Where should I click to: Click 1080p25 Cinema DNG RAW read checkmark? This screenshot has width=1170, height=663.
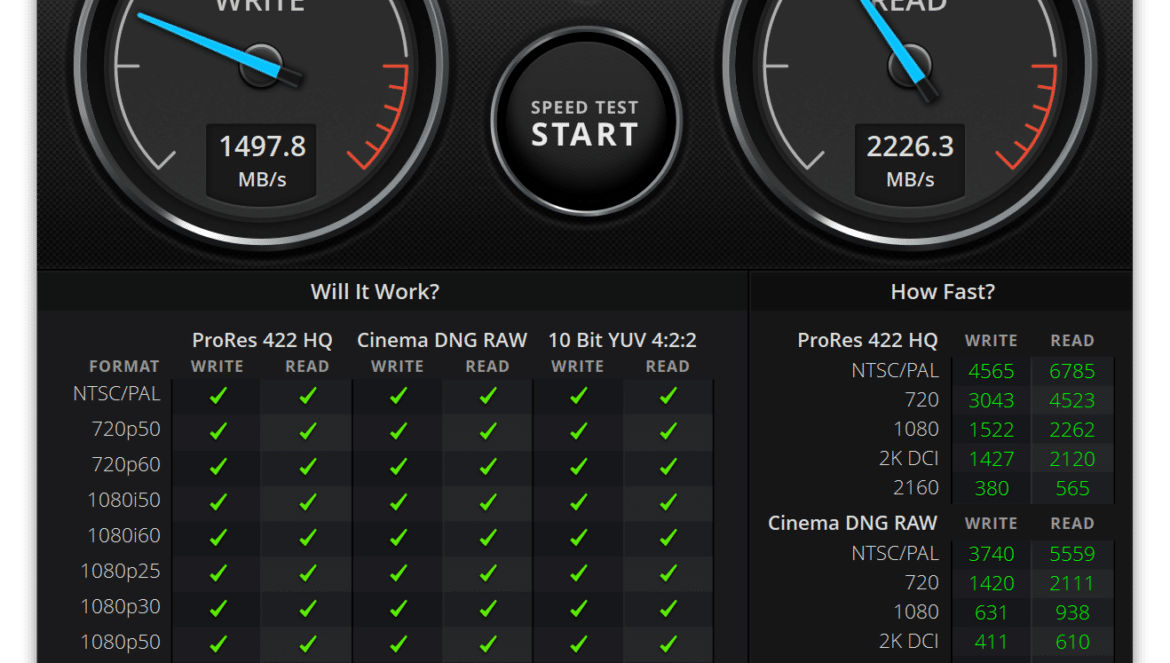[x=488, y=573]
